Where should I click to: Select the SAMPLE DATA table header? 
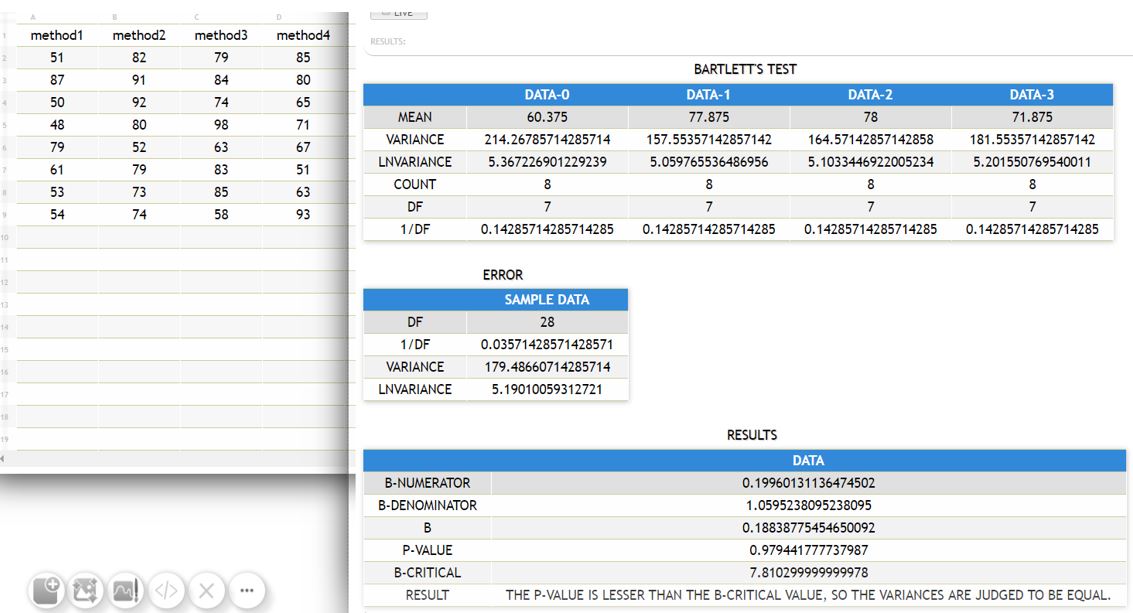pyautogui.click(x=546, y=300)
